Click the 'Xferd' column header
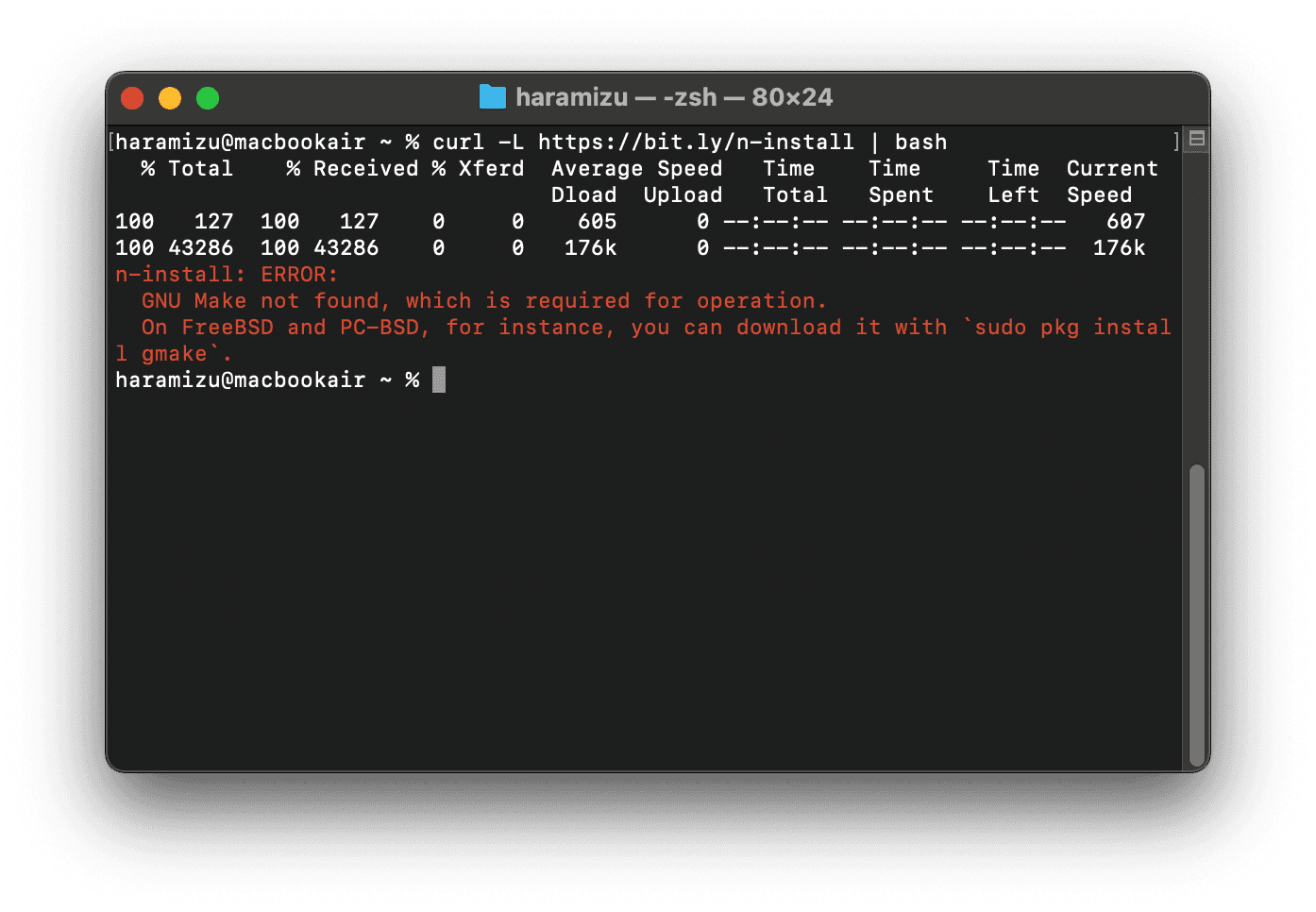 click(491, 169)
